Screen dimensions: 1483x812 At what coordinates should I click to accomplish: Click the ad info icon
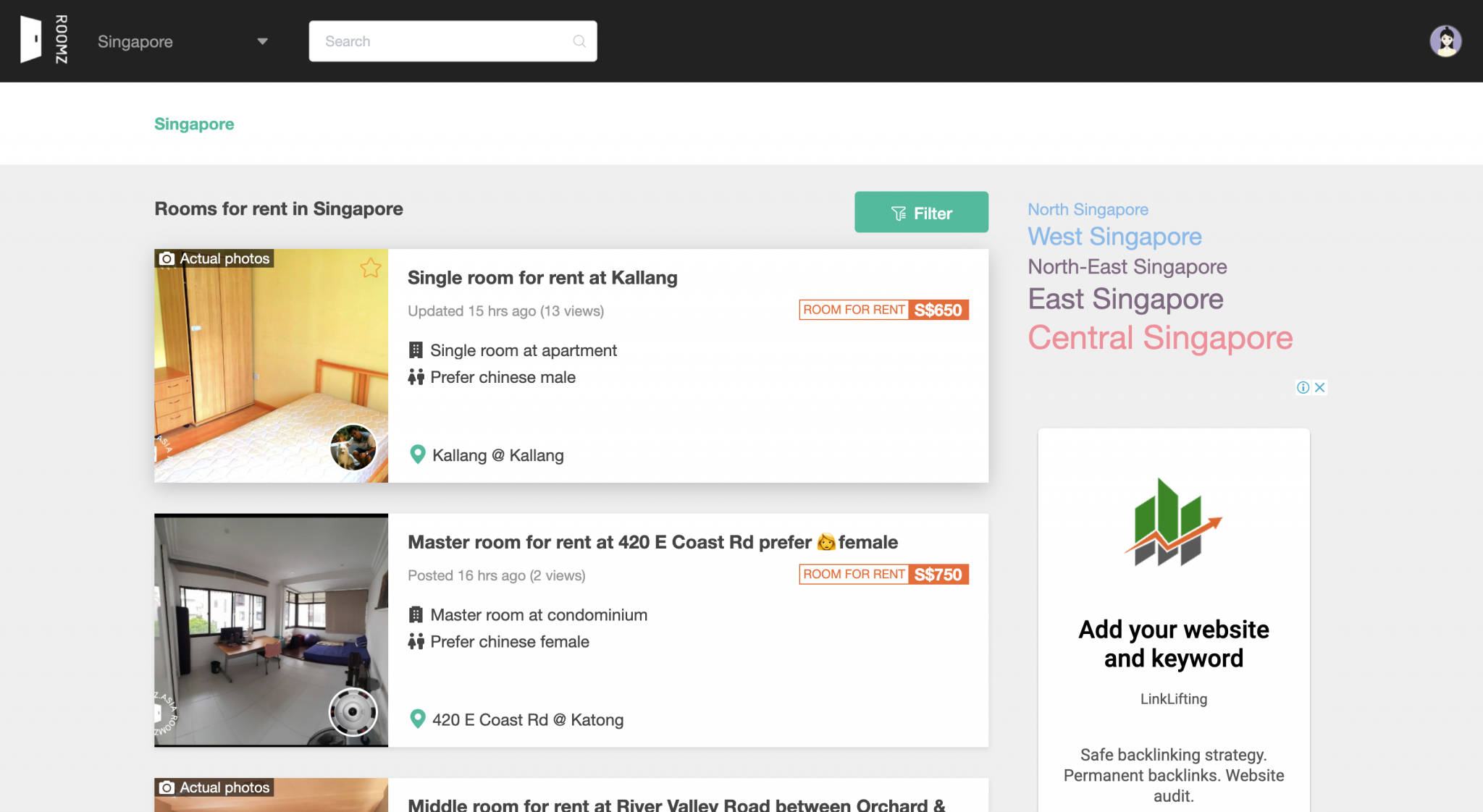[1303, 387]
